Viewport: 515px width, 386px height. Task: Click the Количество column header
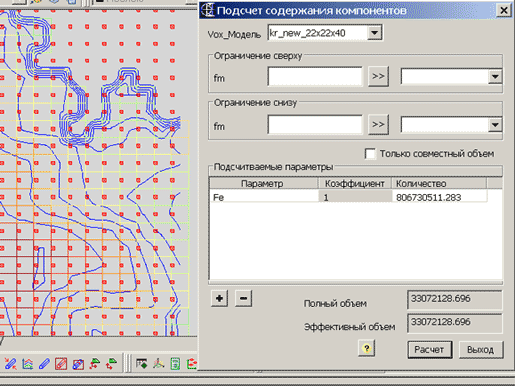(439, 183)
